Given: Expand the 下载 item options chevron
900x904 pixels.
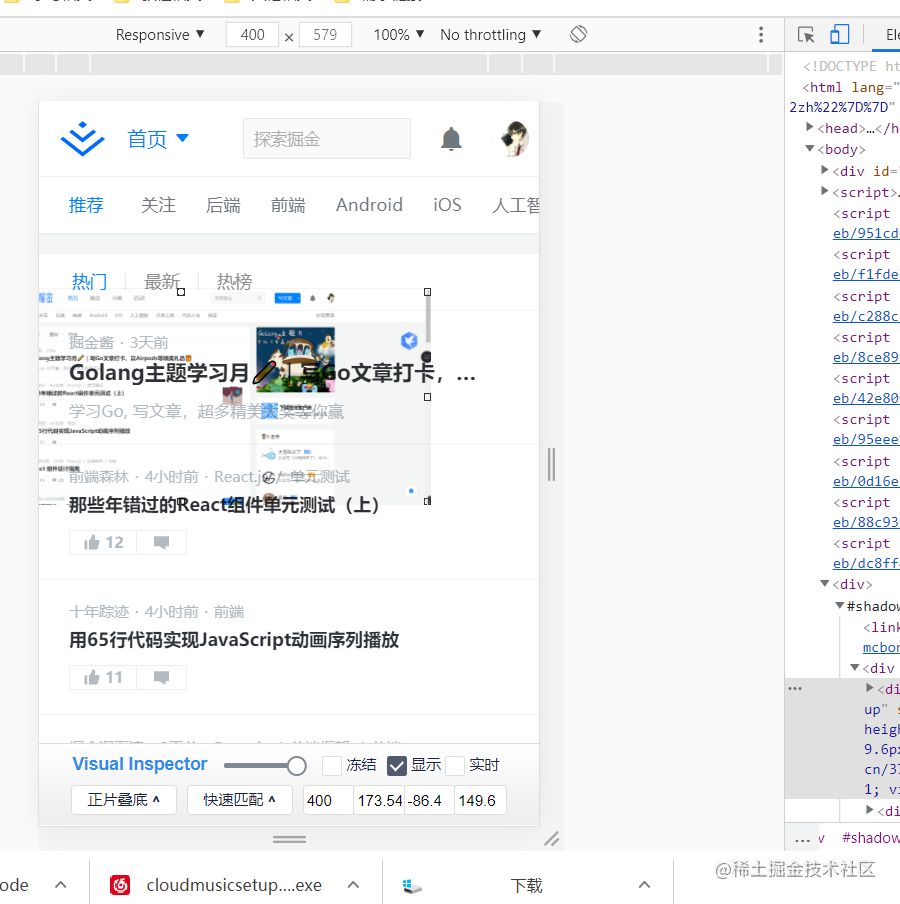Looking at the screenshot, I should pos(645,884).
